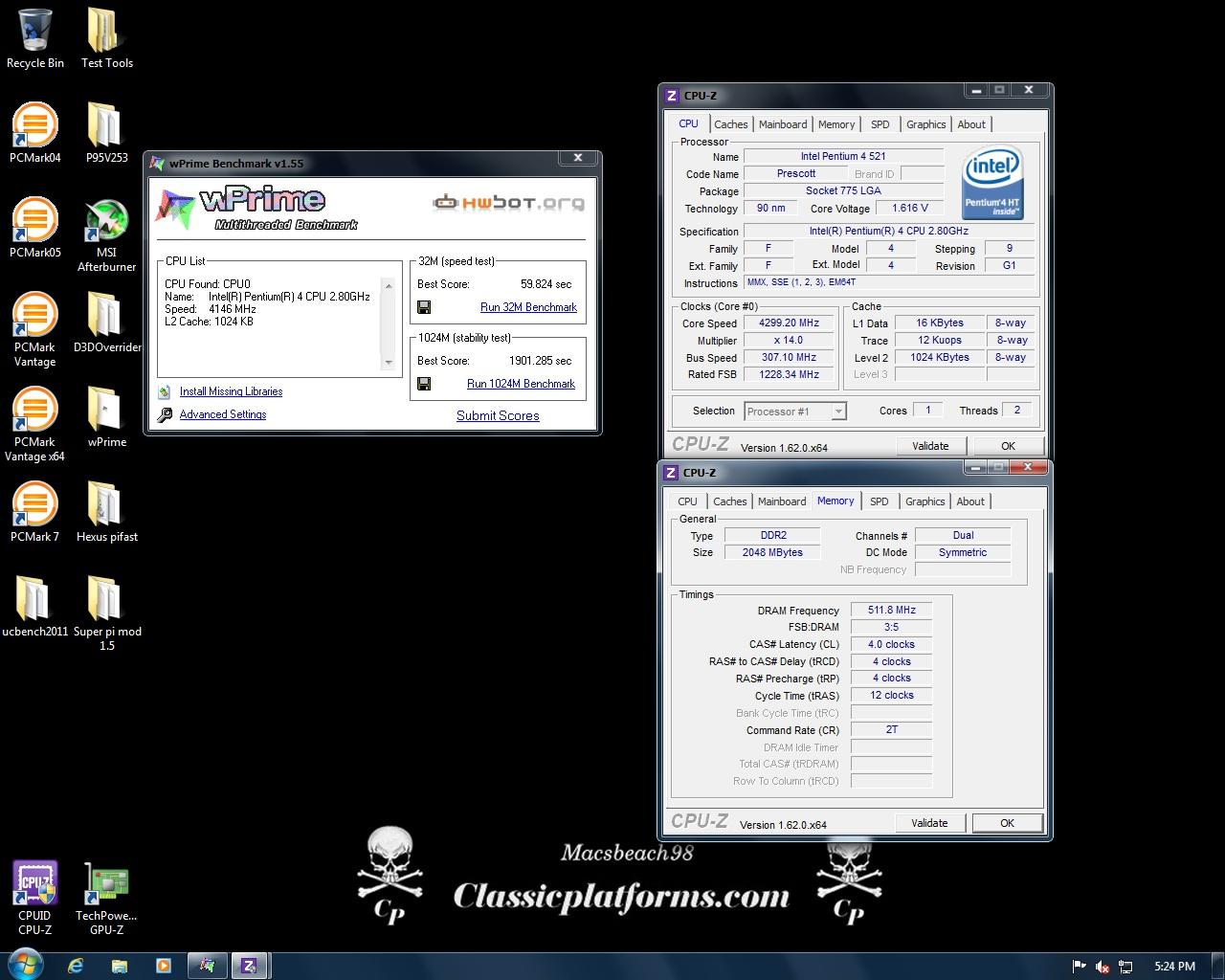Click the volume muted tray icon
Screen dimensions: 1225x980
(x=1102, y=967)
